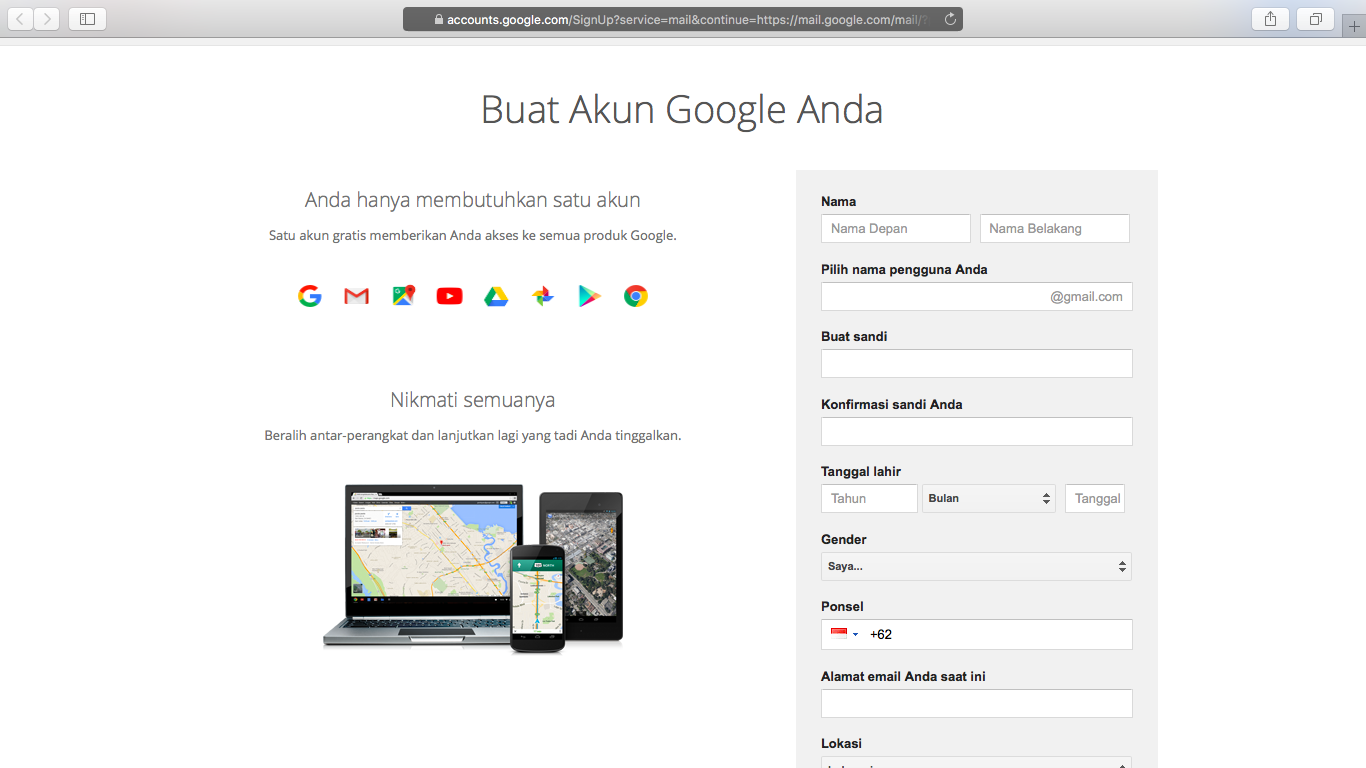Click the Google Maps pin icon
The height and width of the screenshot is (768, 1366).
pyautogui.click(x=403, y=296)
